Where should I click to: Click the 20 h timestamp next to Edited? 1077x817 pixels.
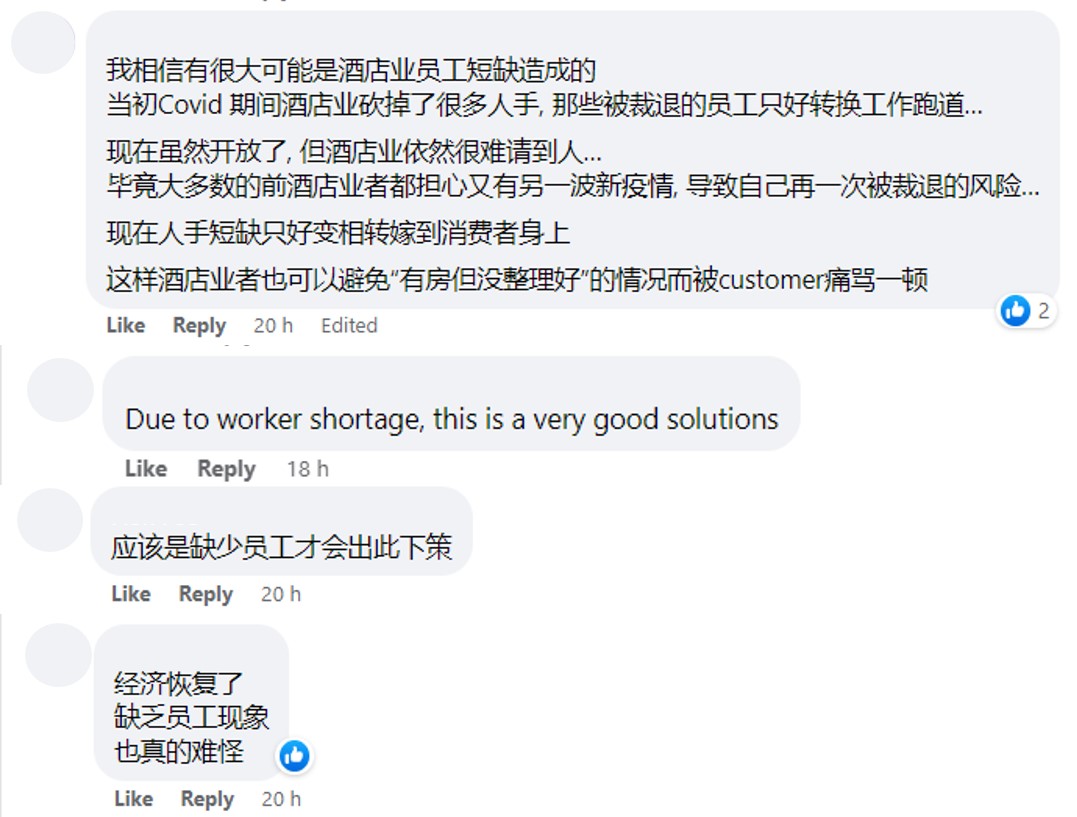pos(273,325)
